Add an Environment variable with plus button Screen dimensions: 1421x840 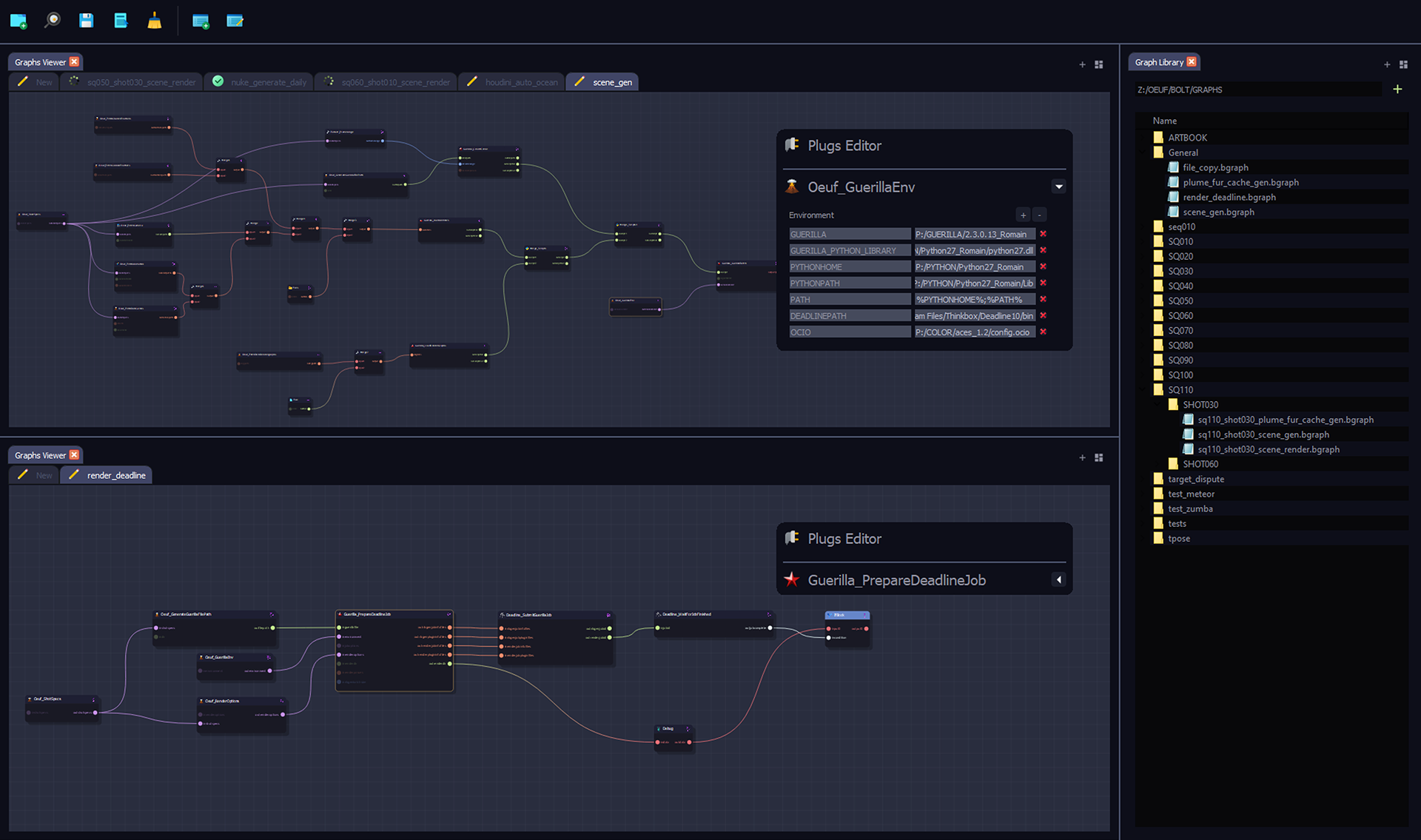1024,215
